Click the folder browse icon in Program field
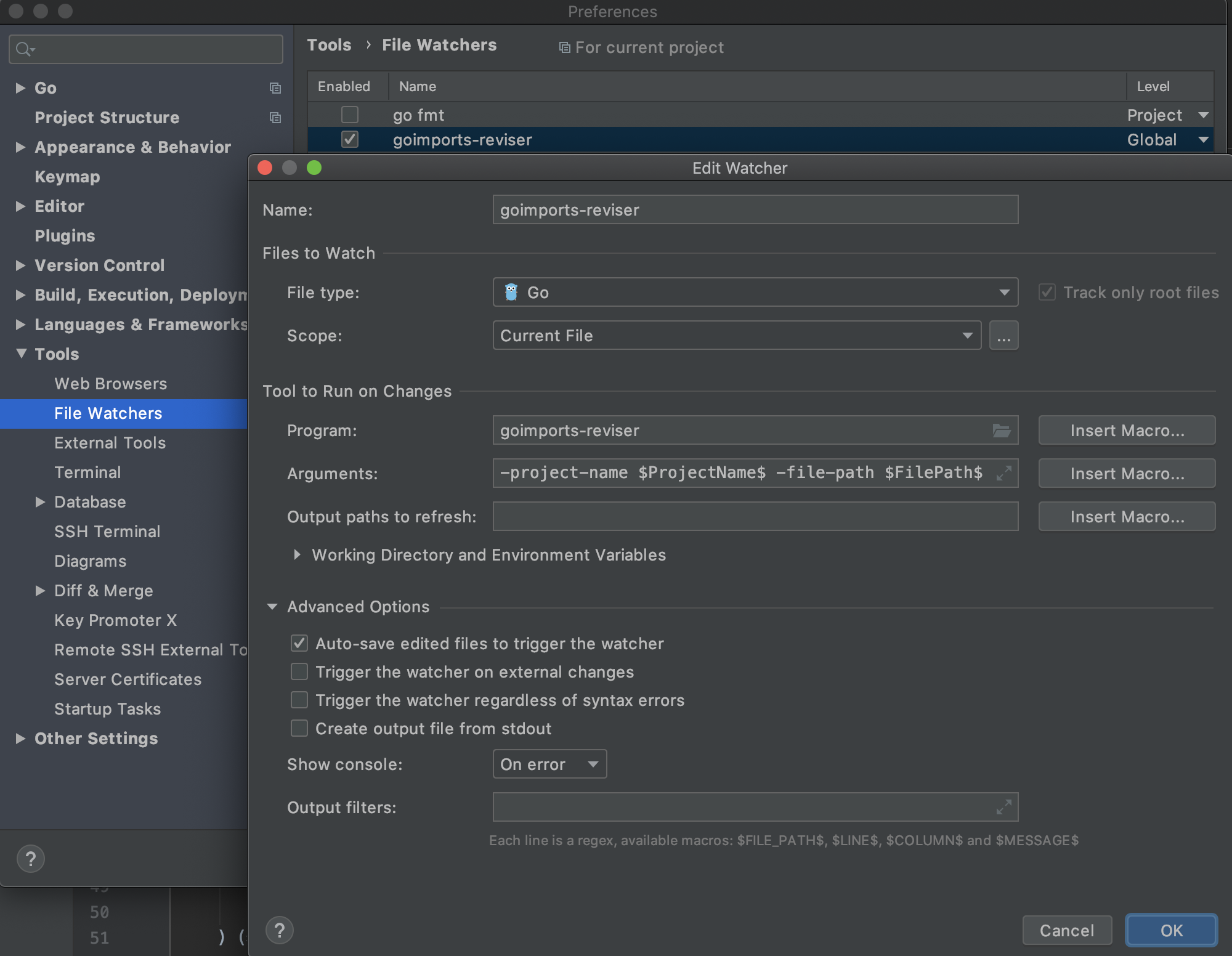This screenshot has height=956, width=1232. click(x=1002, y=431)
